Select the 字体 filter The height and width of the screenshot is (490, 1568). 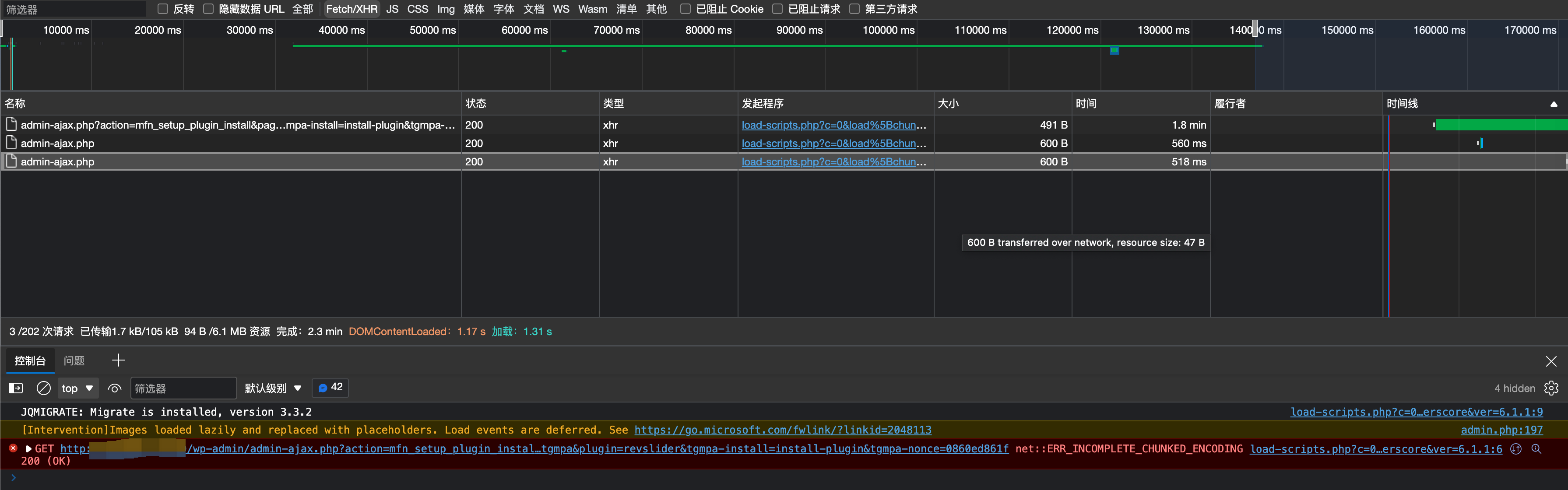click(503, 9)
